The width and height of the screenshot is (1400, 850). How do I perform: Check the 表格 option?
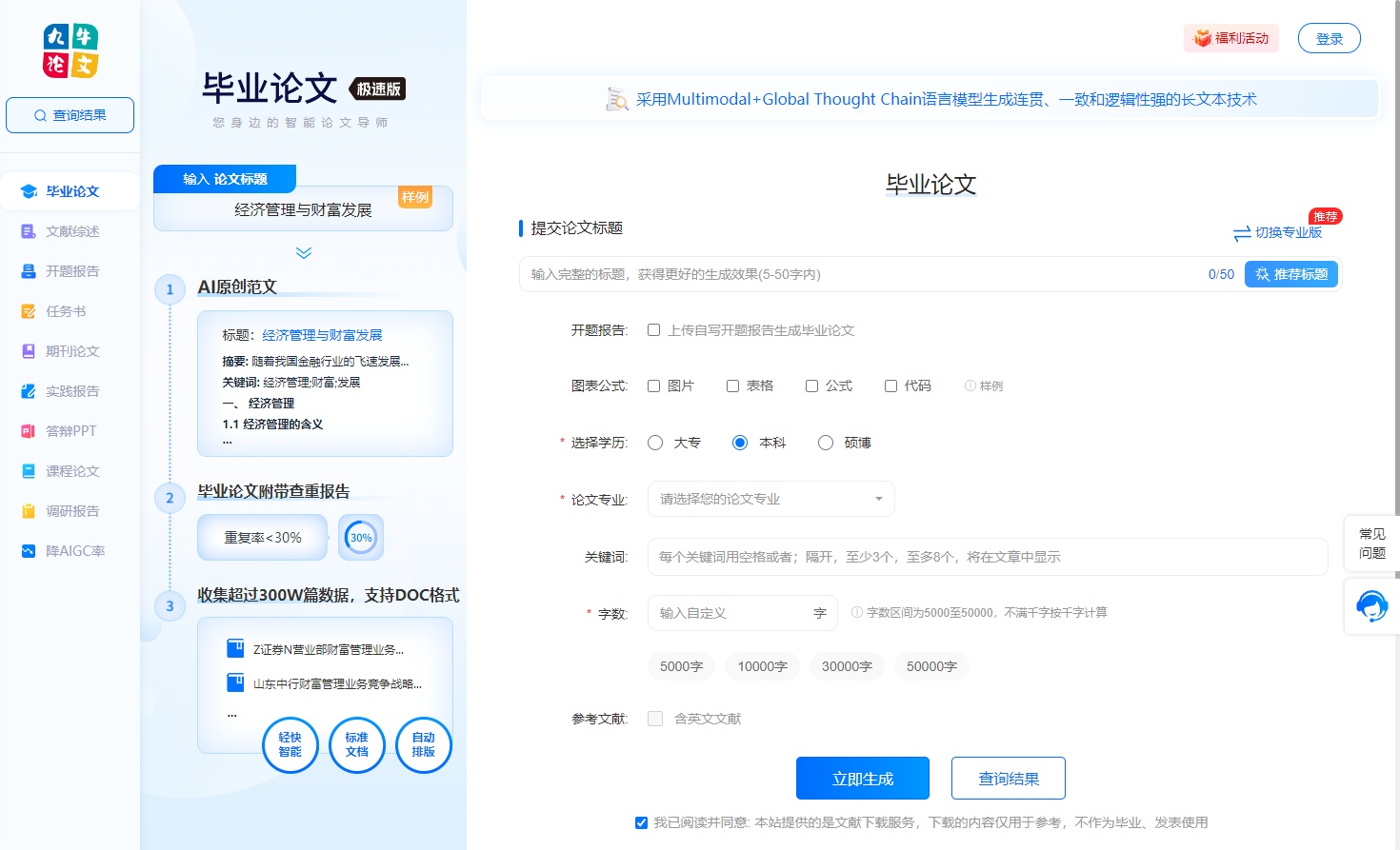coord(732,385)
